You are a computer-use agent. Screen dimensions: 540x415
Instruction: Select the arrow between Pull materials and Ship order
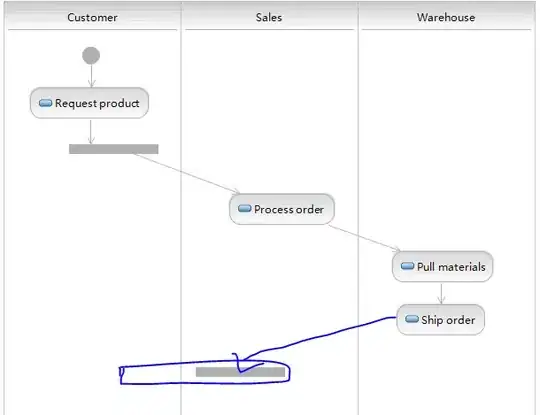tap(442, 293)
